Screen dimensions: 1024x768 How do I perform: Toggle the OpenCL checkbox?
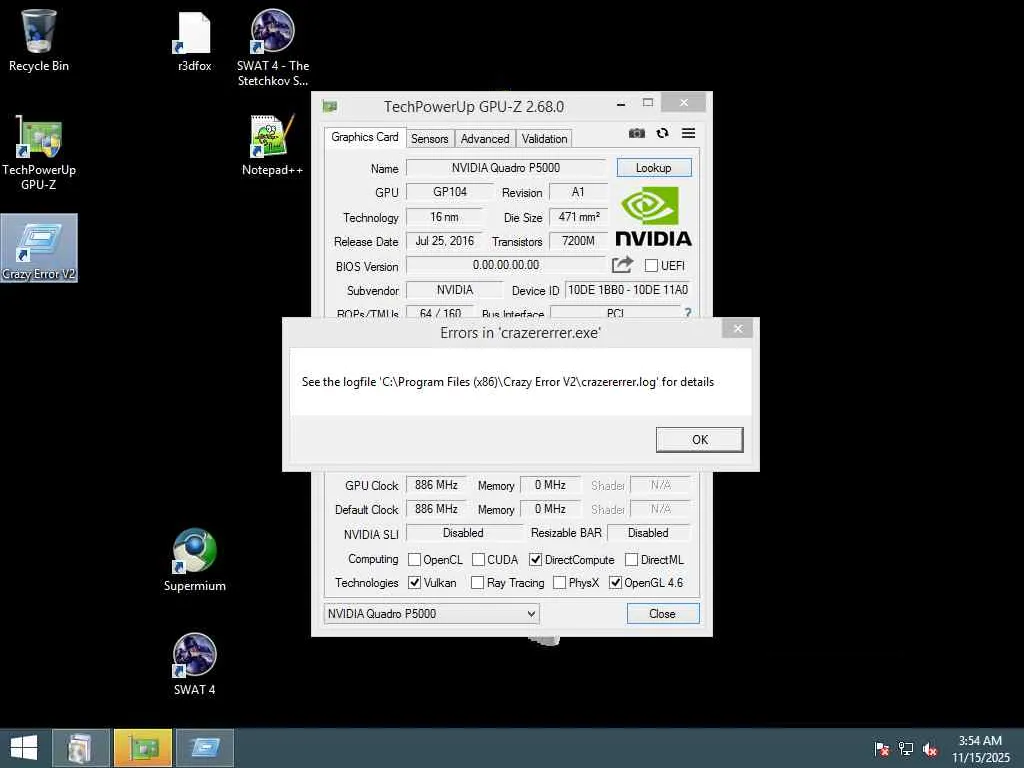click(x=414, y=560)
